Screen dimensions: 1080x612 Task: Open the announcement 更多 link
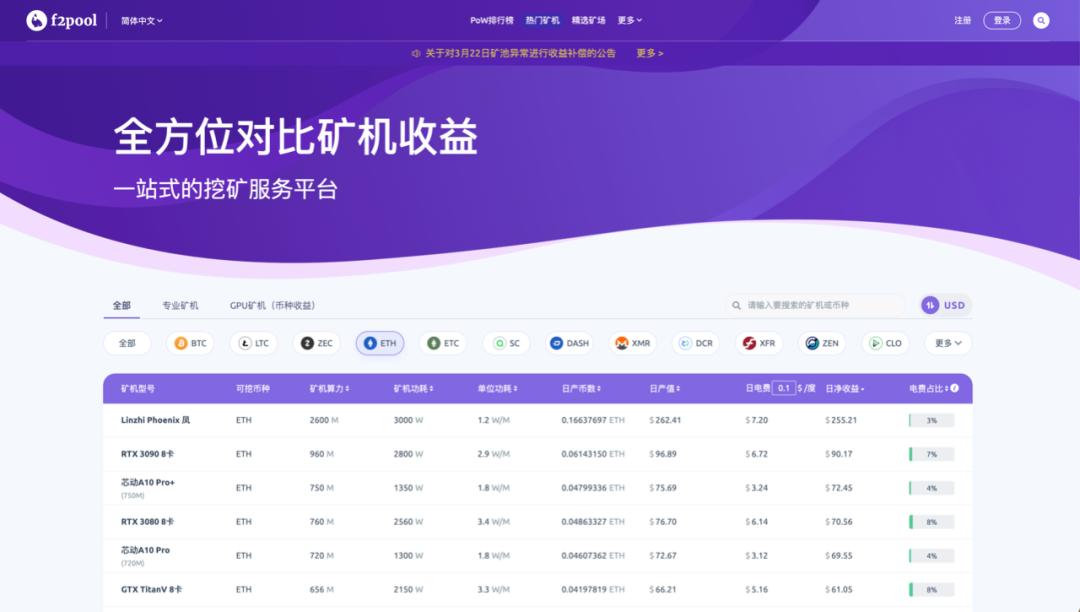click(648, 54)
